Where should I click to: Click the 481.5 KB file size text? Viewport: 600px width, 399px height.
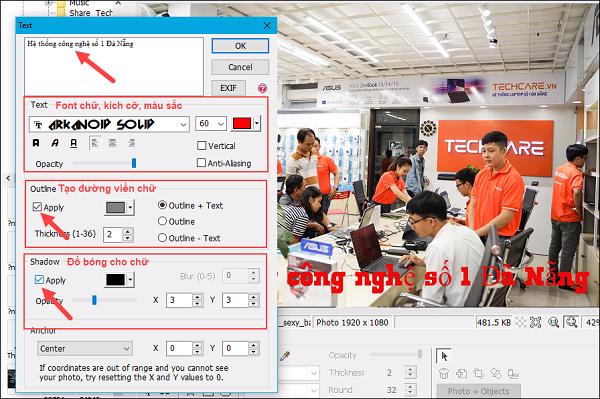(494, 322)
